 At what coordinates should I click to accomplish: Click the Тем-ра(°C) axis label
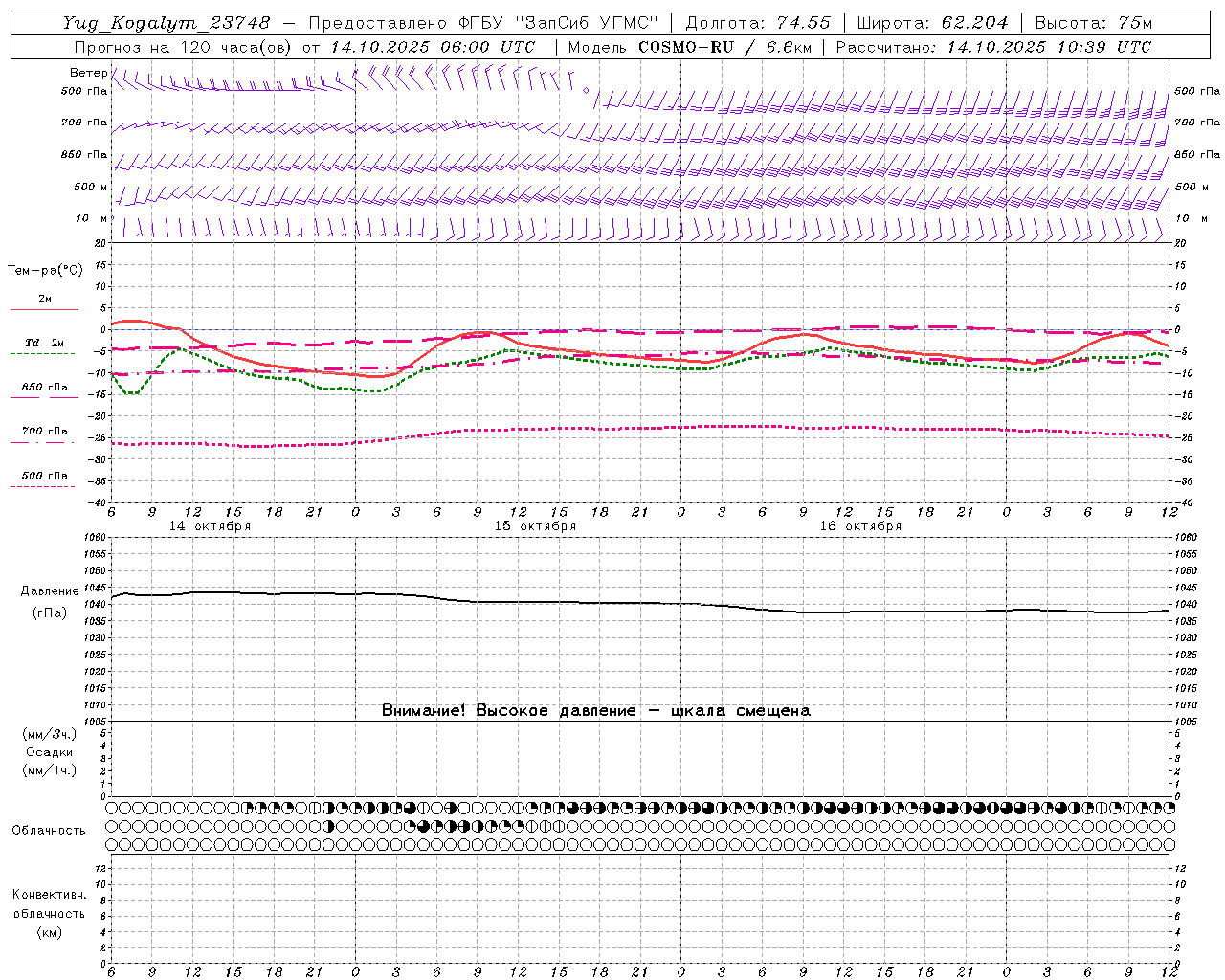[45, 271]
